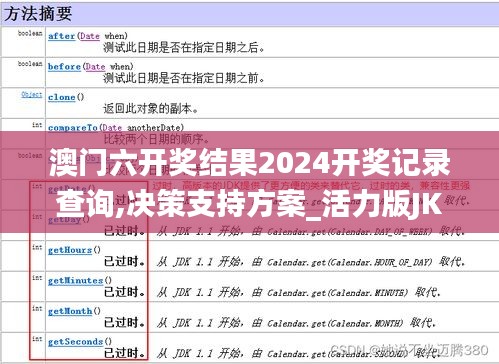Open the getHours method link
499x364 pixels.
[x=70, y=250]
